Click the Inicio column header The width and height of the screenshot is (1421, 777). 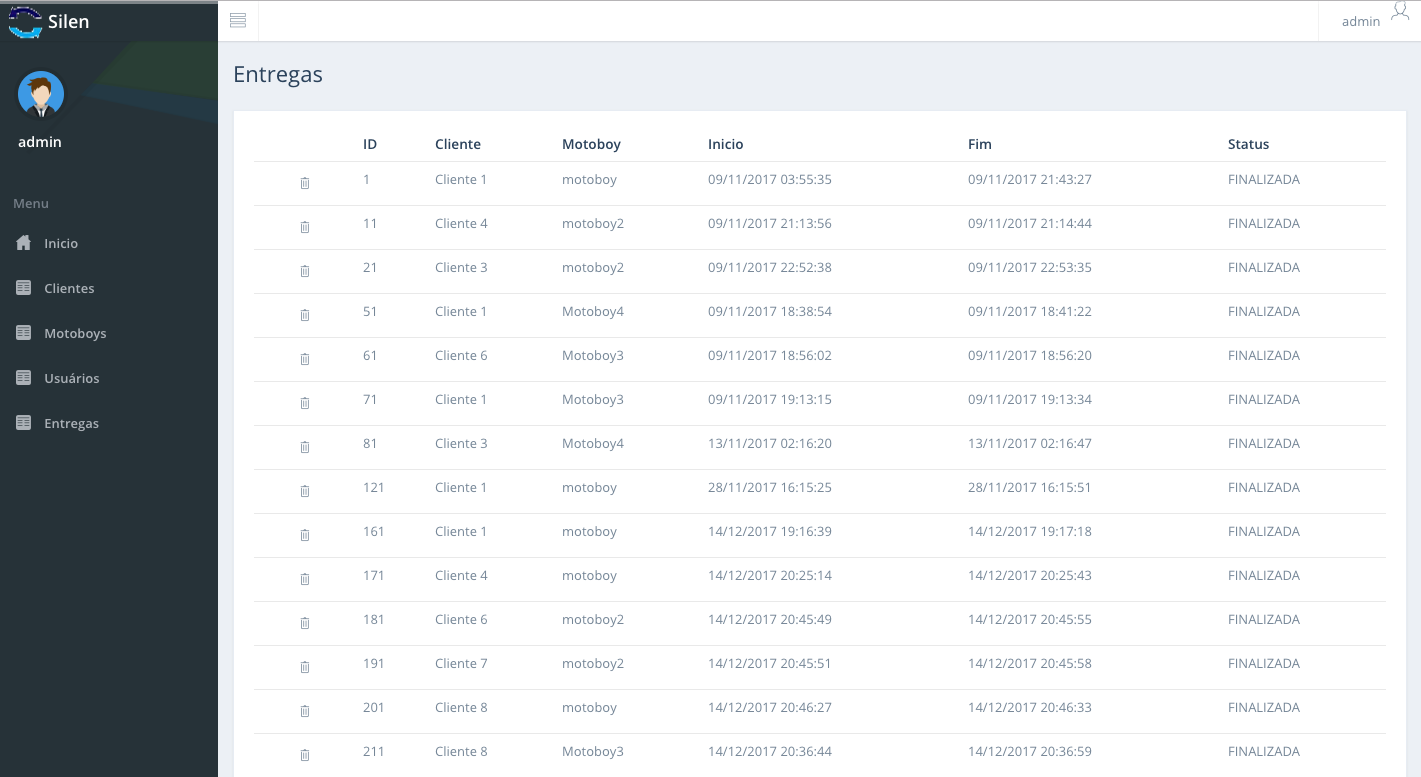point(725,144)
